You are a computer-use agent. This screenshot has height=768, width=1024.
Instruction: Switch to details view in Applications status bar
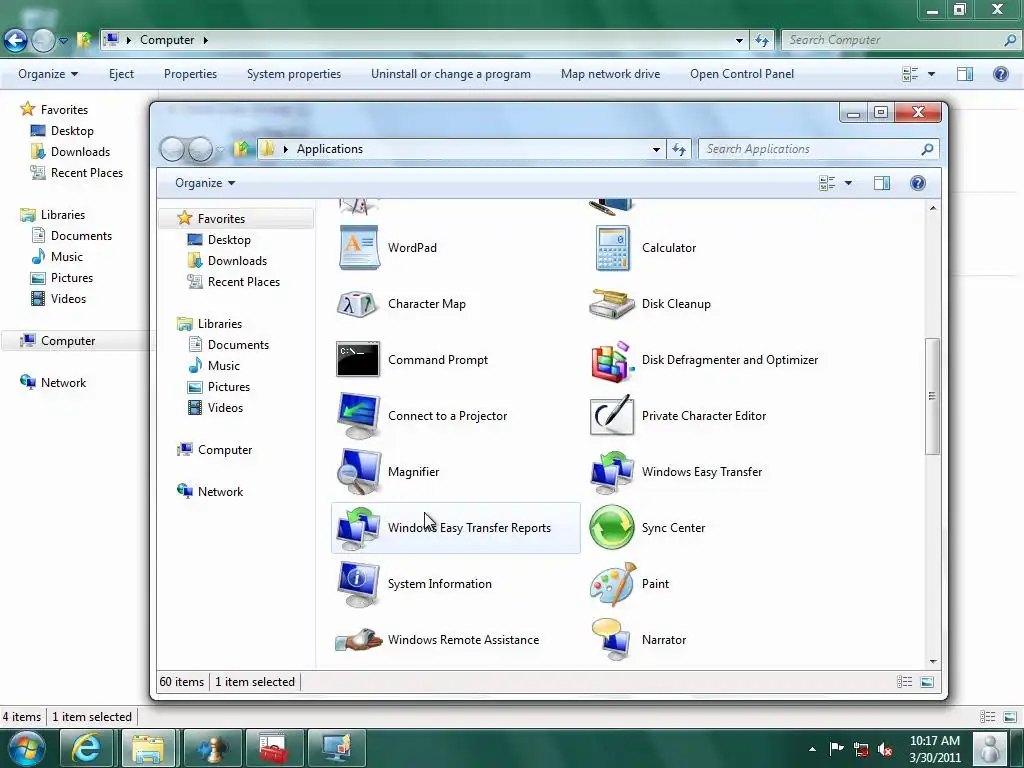coord(904,682)
